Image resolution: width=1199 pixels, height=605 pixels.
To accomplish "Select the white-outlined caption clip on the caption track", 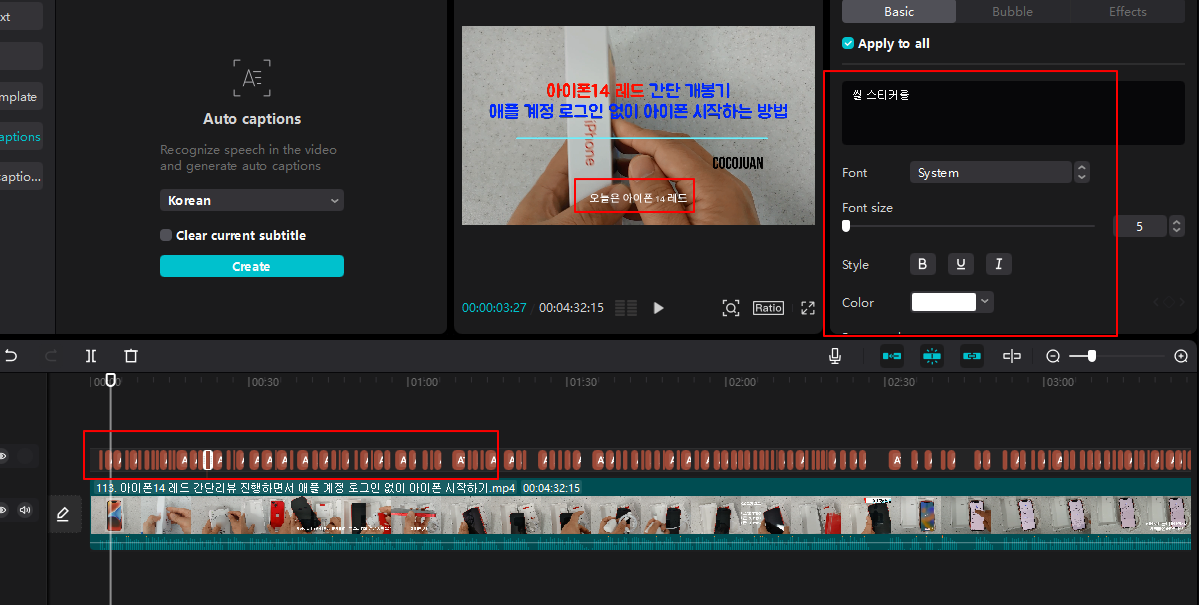I will coord(207,460).
